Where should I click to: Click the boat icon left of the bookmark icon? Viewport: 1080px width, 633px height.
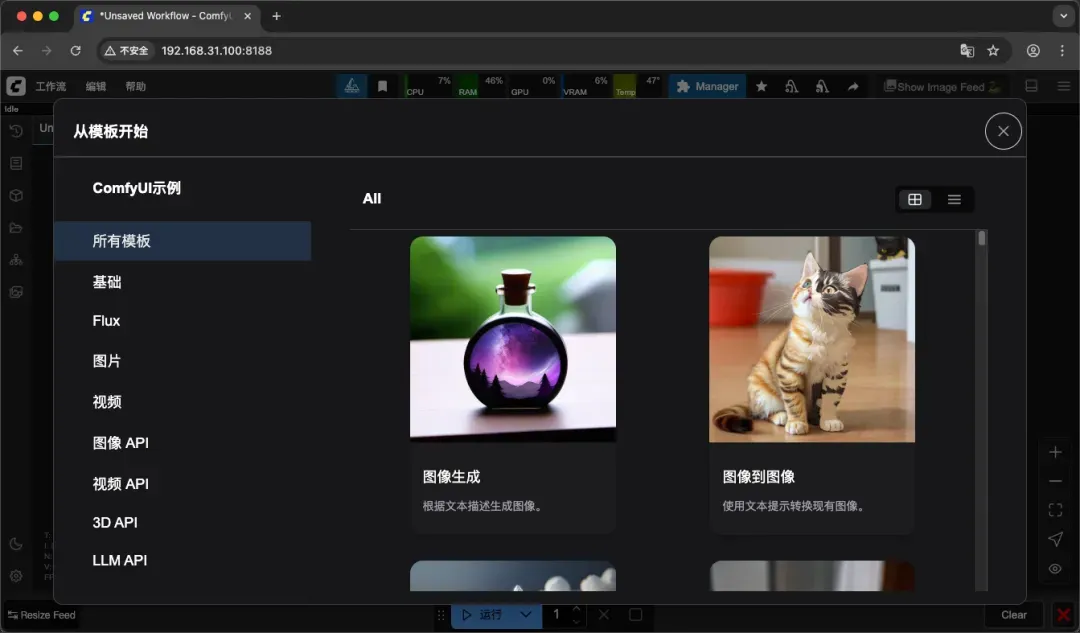(352, 86)
